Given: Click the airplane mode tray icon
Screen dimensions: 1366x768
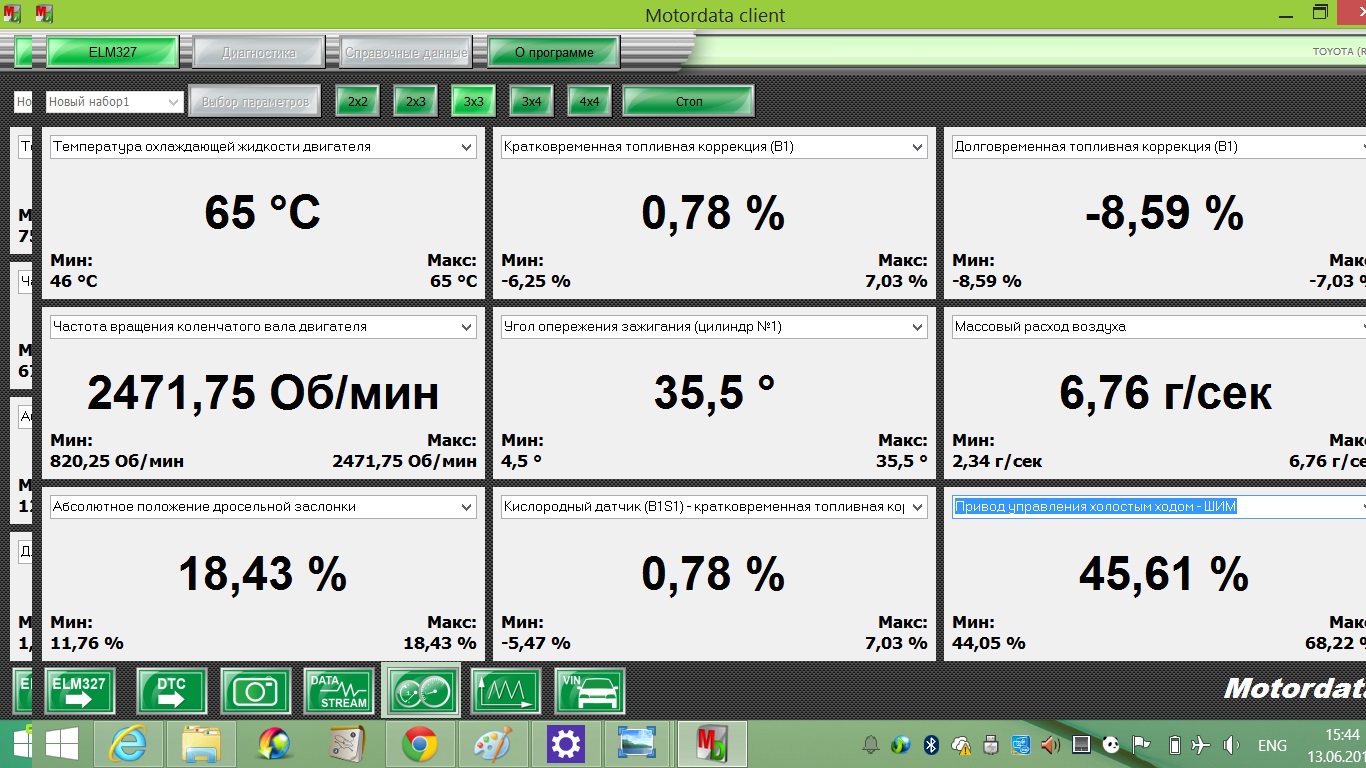Looking at the screenshot, I should coord(1201,745).
